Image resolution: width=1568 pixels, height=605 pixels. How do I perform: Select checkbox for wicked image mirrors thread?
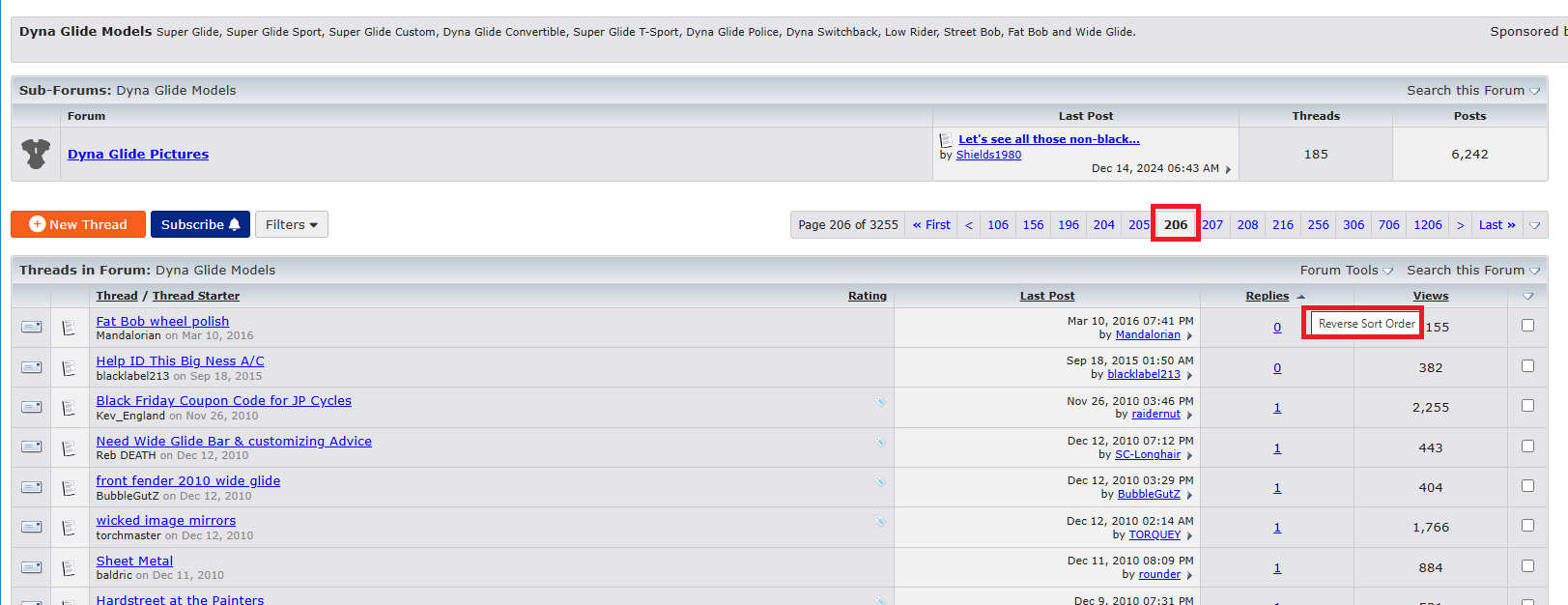[x=1527, y=526]
